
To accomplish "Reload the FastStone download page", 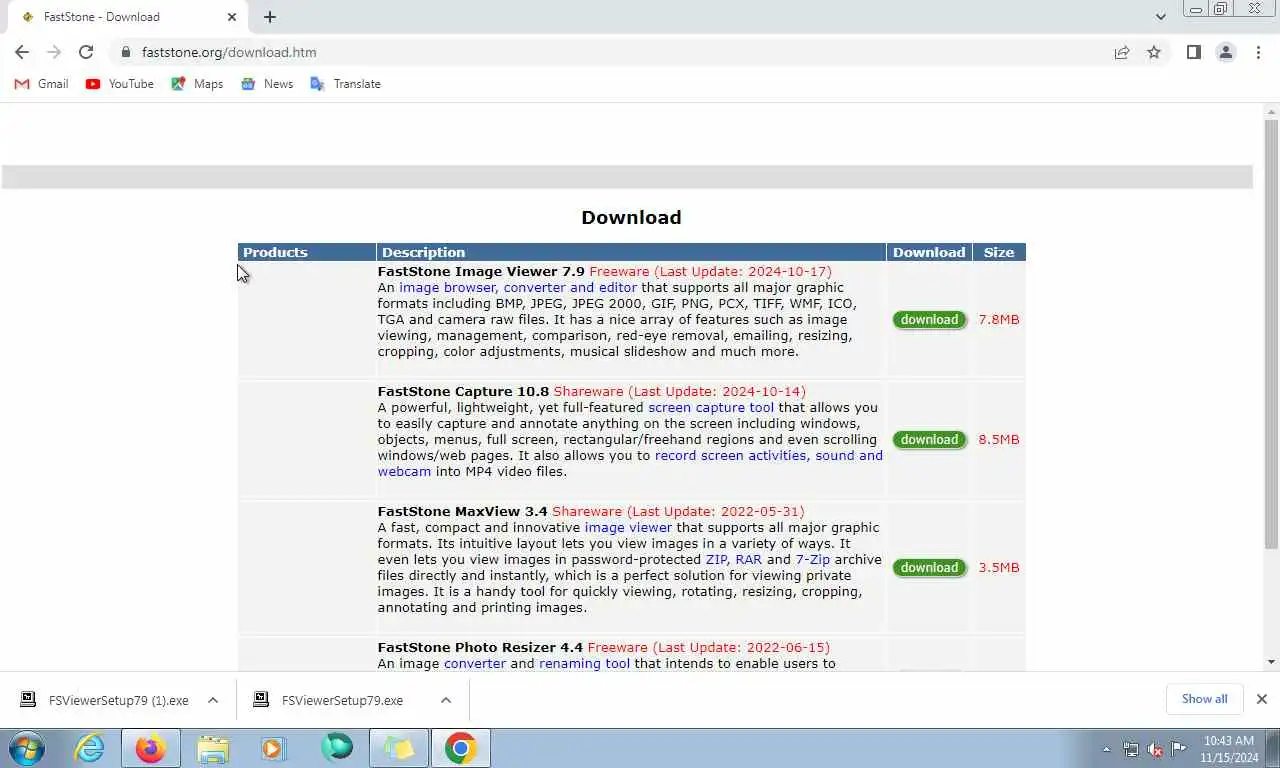I will (x=86, y=52).
